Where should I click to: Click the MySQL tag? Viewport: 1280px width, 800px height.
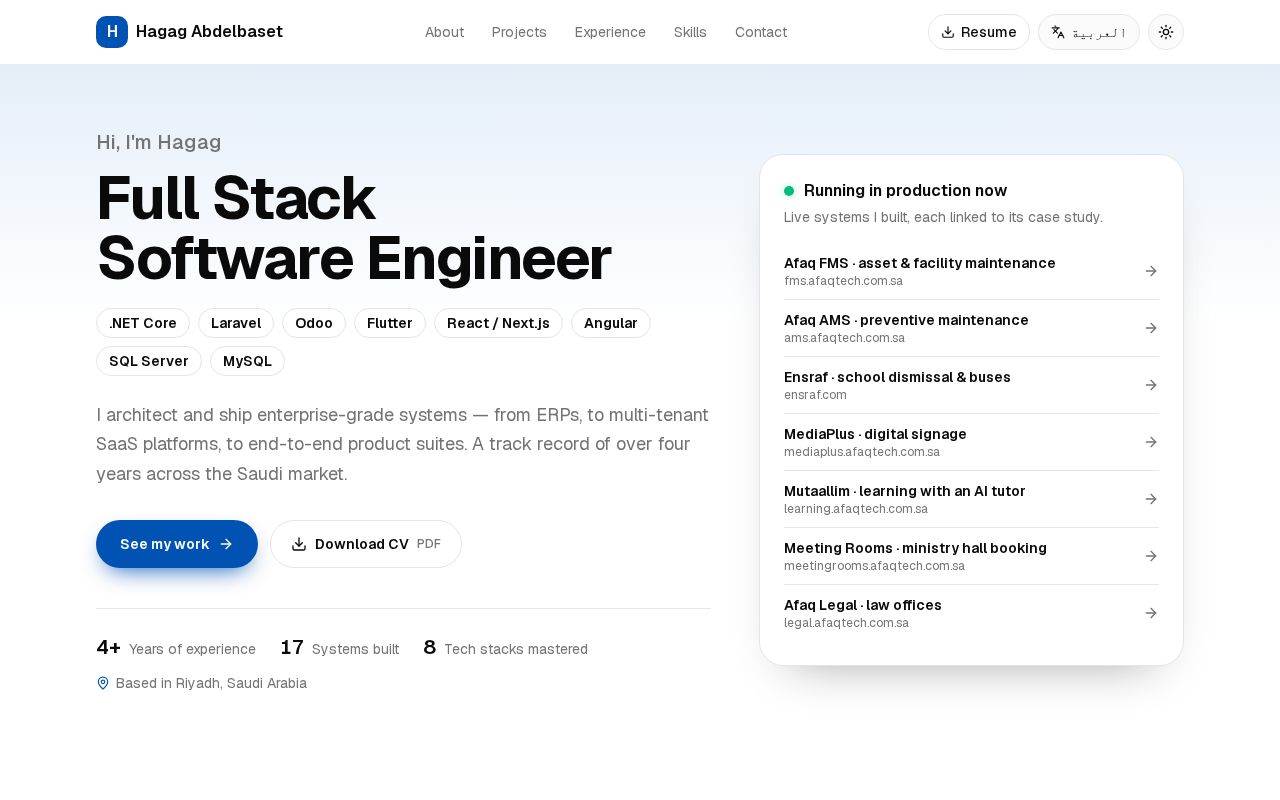click(x=247, y=361)
